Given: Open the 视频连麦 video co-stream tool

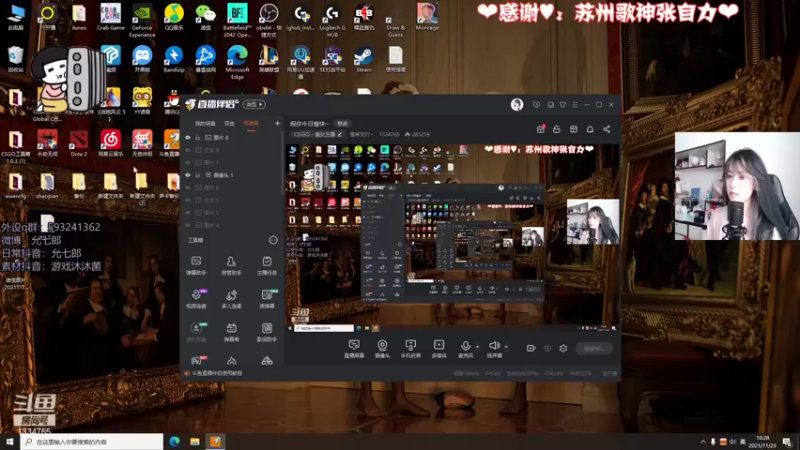Looking at the screenshot, I should tap(196, 298).
